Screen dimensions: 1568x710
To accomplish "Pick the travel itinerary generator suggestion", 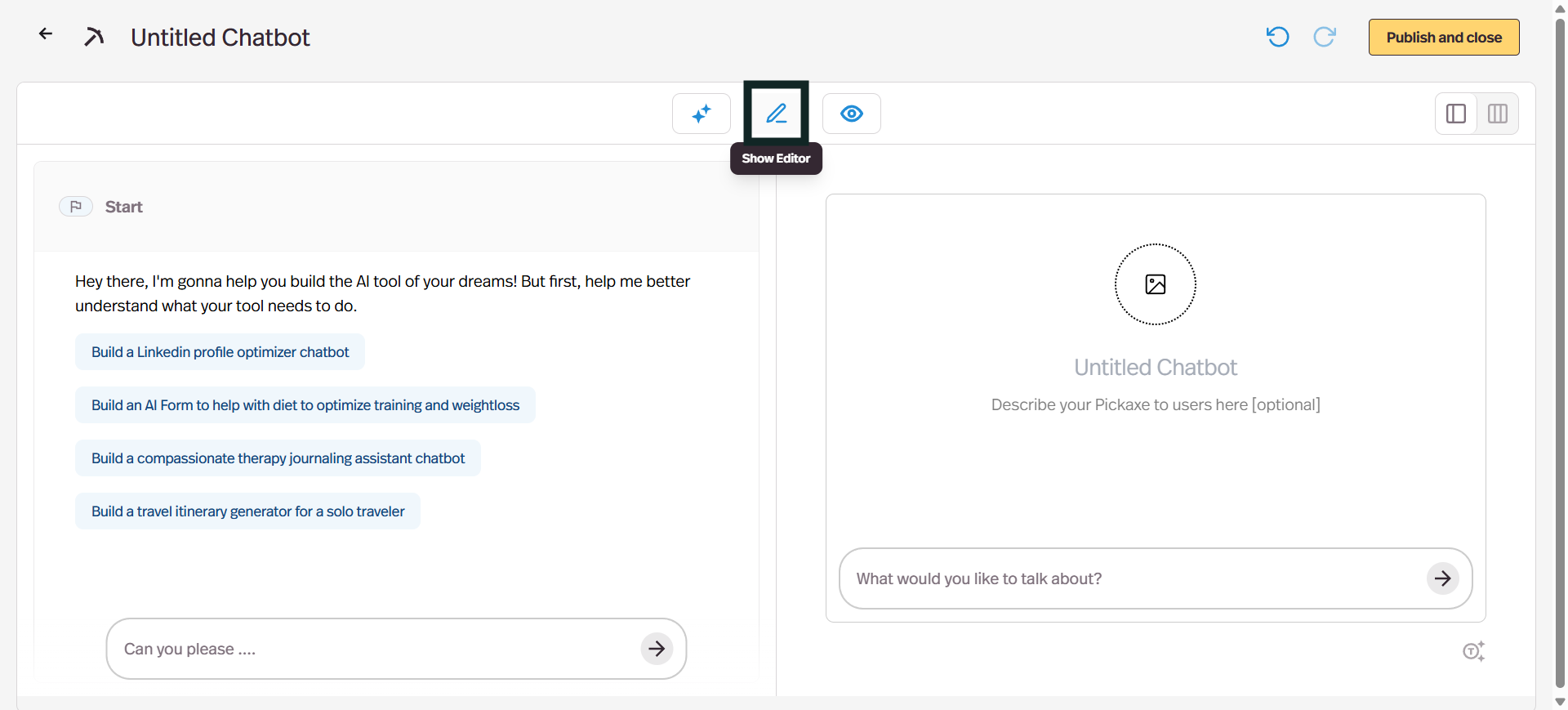I will click(247, 511).
